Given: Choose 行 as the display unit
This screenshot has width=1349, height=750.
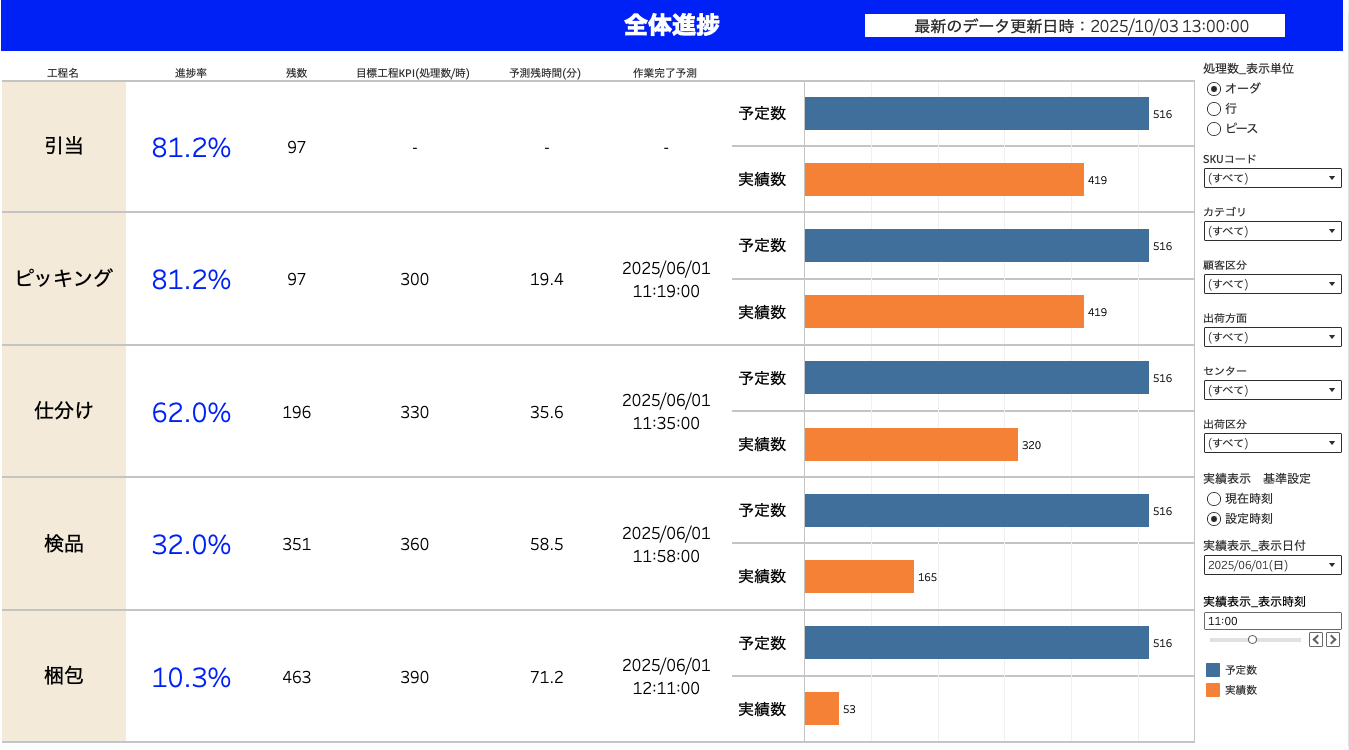Looking at the screenshot, I should [1214, 108].
